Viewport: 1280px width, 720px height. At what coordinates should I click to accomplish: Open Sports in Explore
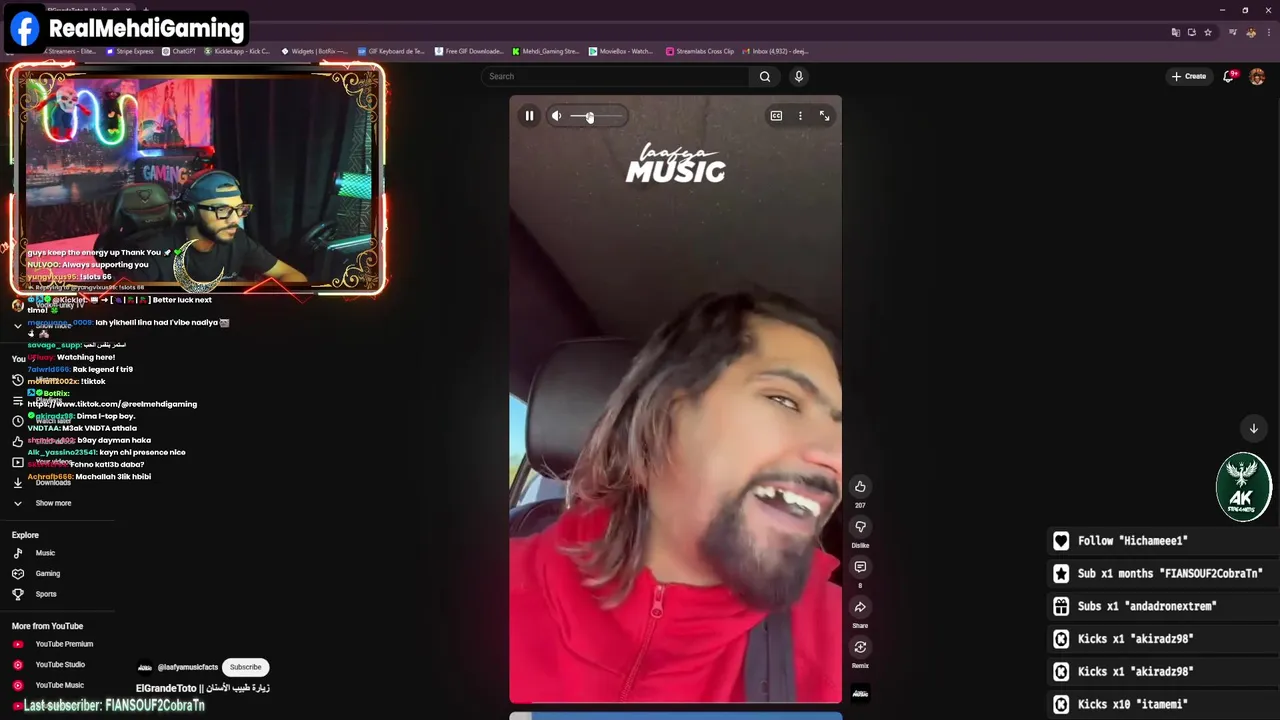tap(46, 594)
